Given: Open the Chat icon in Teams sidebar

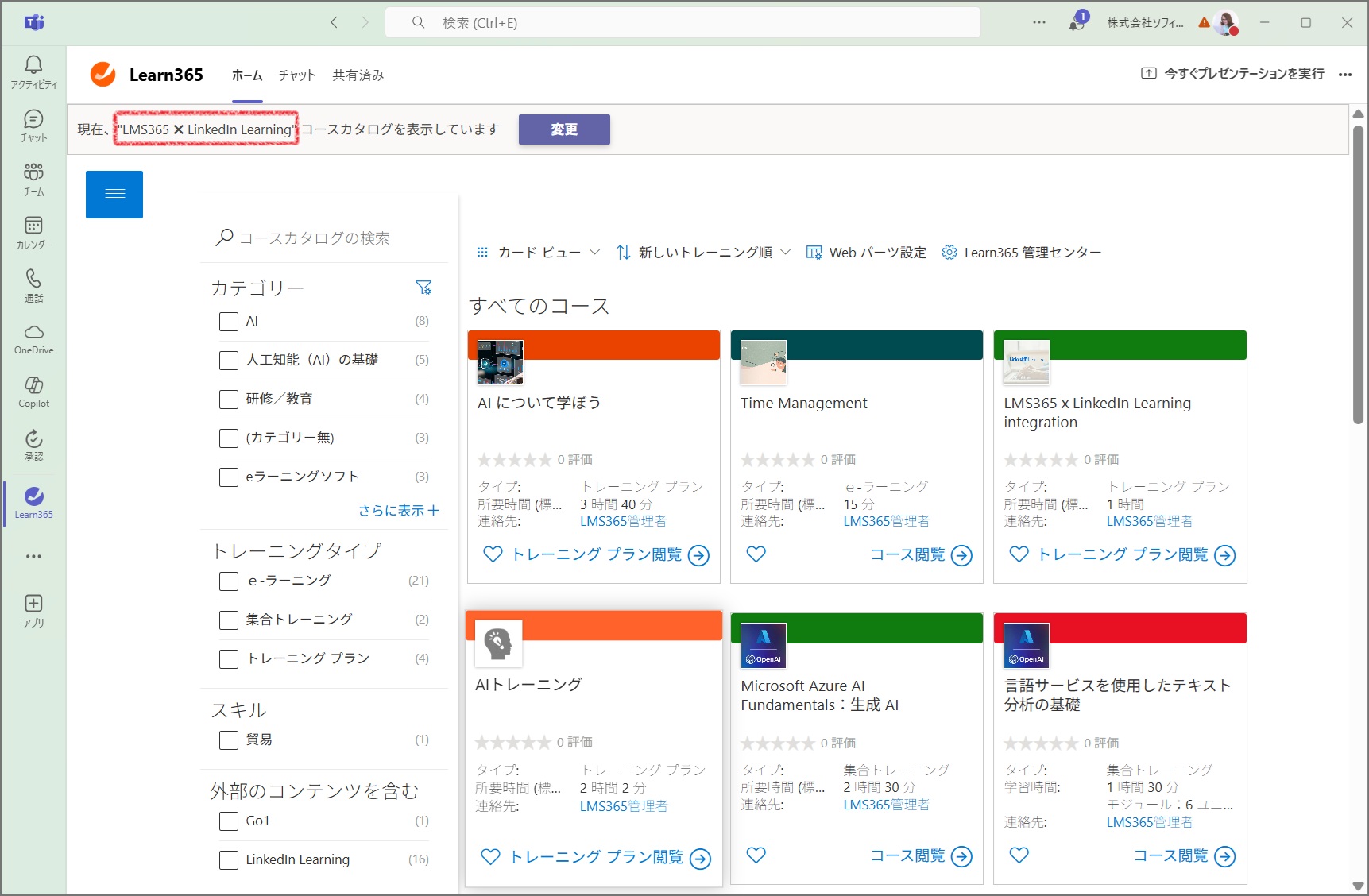Looking at the screenshot, I should pyautogui.click(x=33, y=126).
